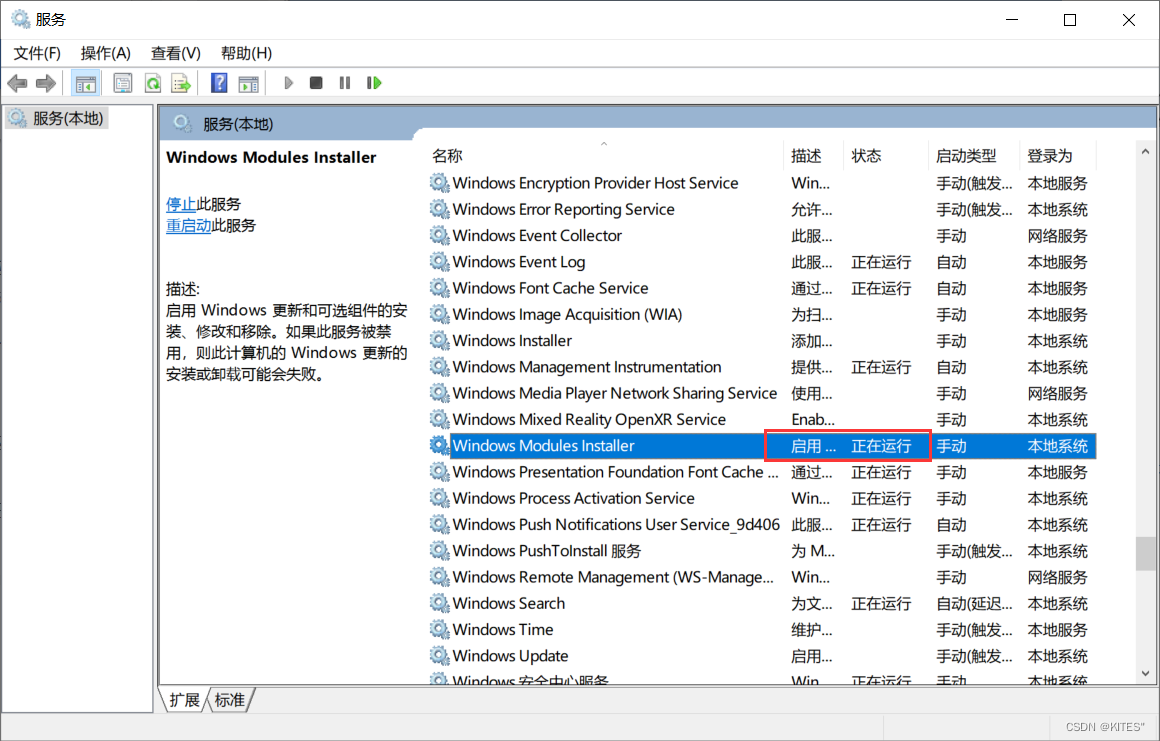Click the gear icon beside Windows Time

[x=439, y=629]
